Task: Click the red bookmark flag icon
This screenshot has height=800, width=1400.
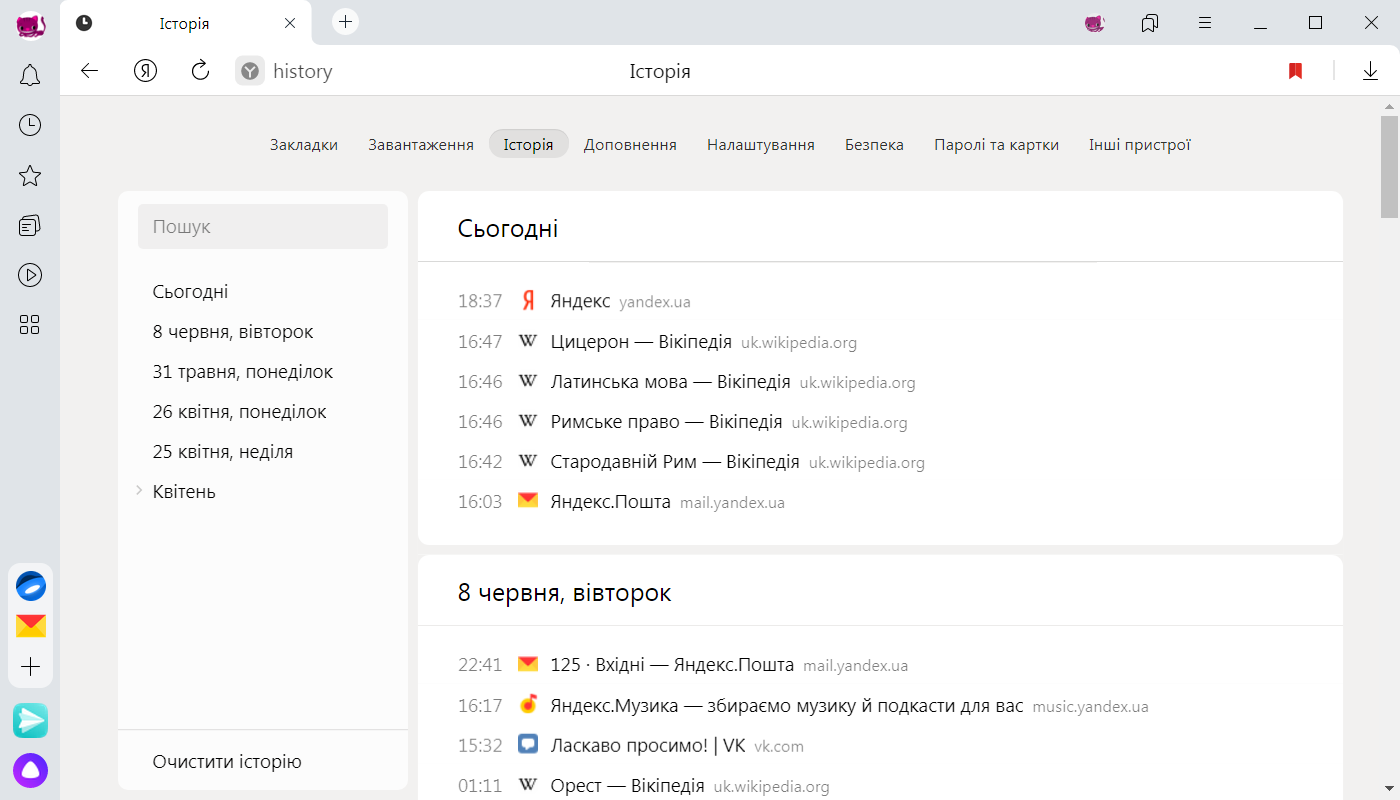Action: click(1295, 71)
